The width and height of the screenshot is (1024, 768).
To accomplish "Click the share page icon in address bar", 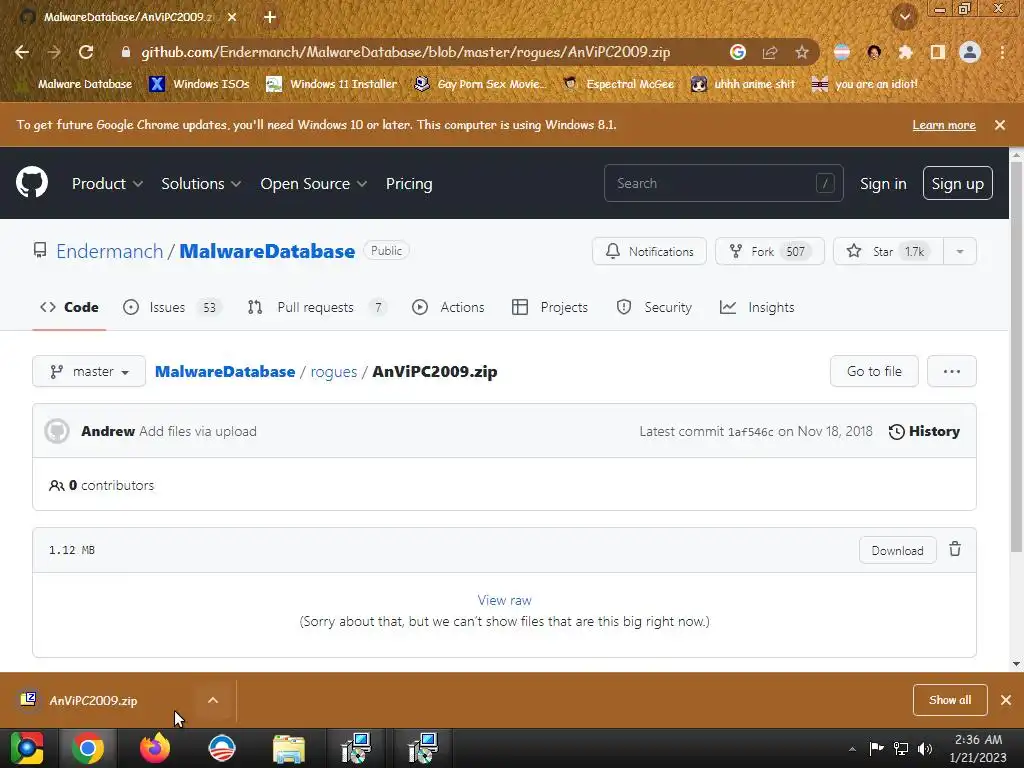I will pos(769,52).
